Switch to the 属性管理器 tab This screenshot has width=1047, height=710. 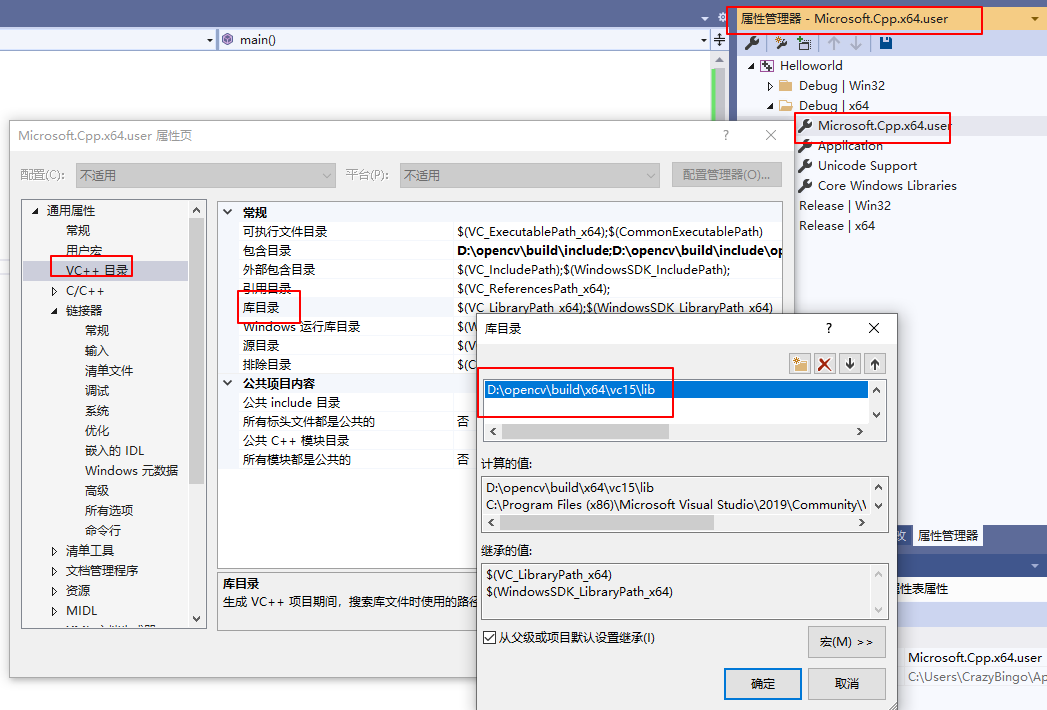[947, 536]
